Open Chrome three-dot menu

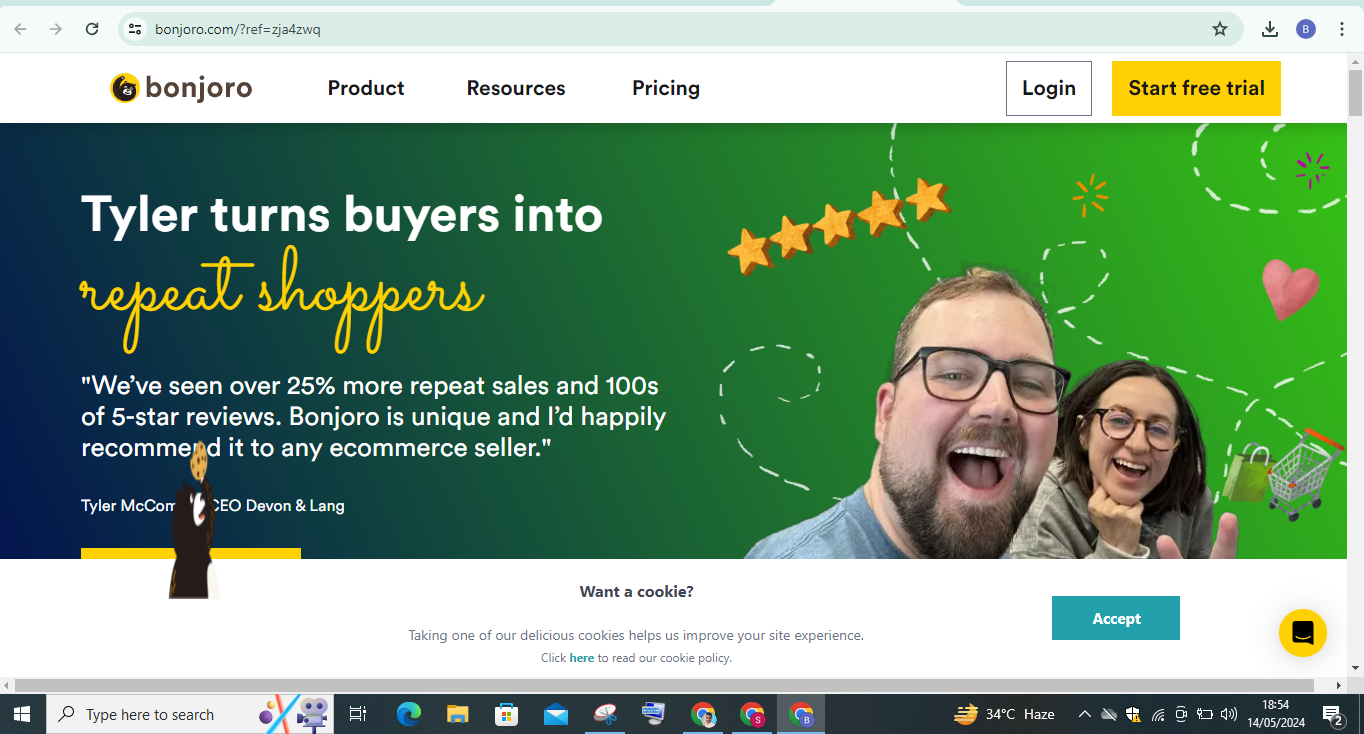(x=1341, y=29)
